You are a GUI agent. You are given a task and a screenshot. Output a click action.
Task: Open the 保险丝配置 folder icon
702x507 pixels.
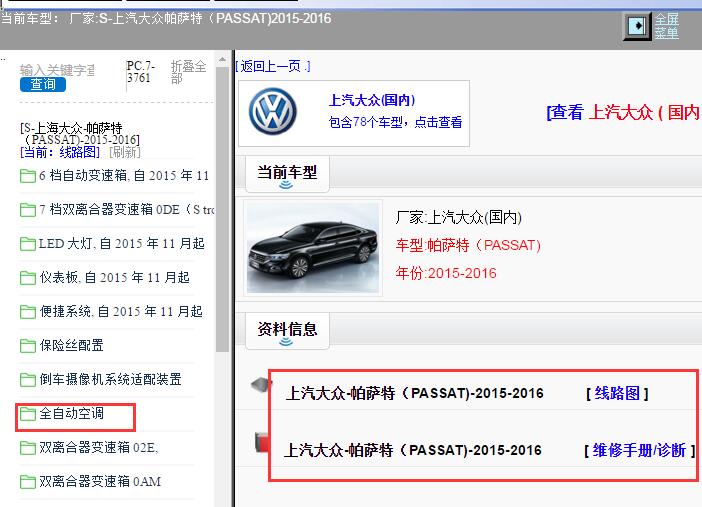click(x=28, y=346)
